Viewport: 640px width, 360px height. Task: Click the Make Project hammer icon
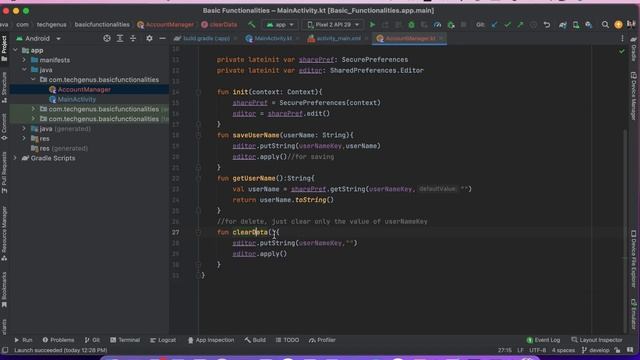point(251,24)
